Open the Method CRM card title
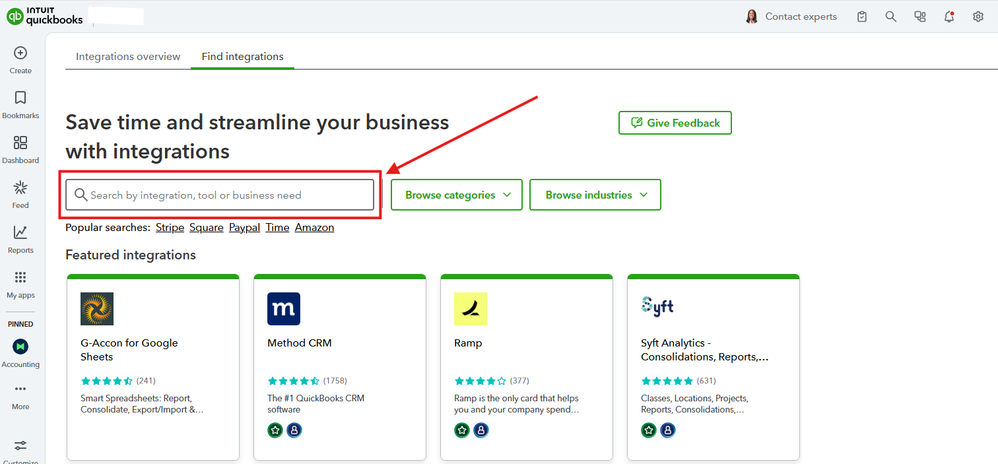This screenshot has width=998, height=464. pos(299,343)
